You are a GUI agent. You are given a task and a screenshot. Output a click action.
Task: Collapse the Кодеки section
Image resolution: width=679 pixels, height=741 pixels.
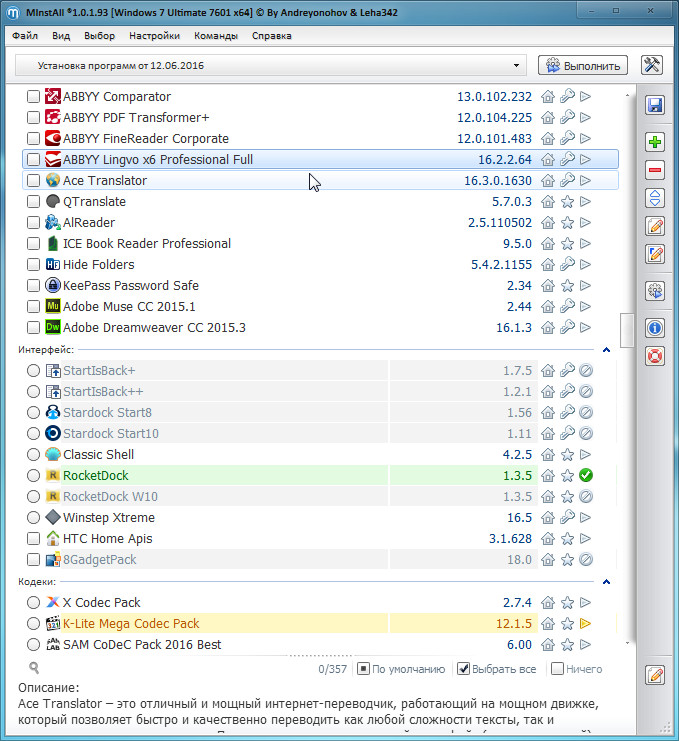pos(606,582)
